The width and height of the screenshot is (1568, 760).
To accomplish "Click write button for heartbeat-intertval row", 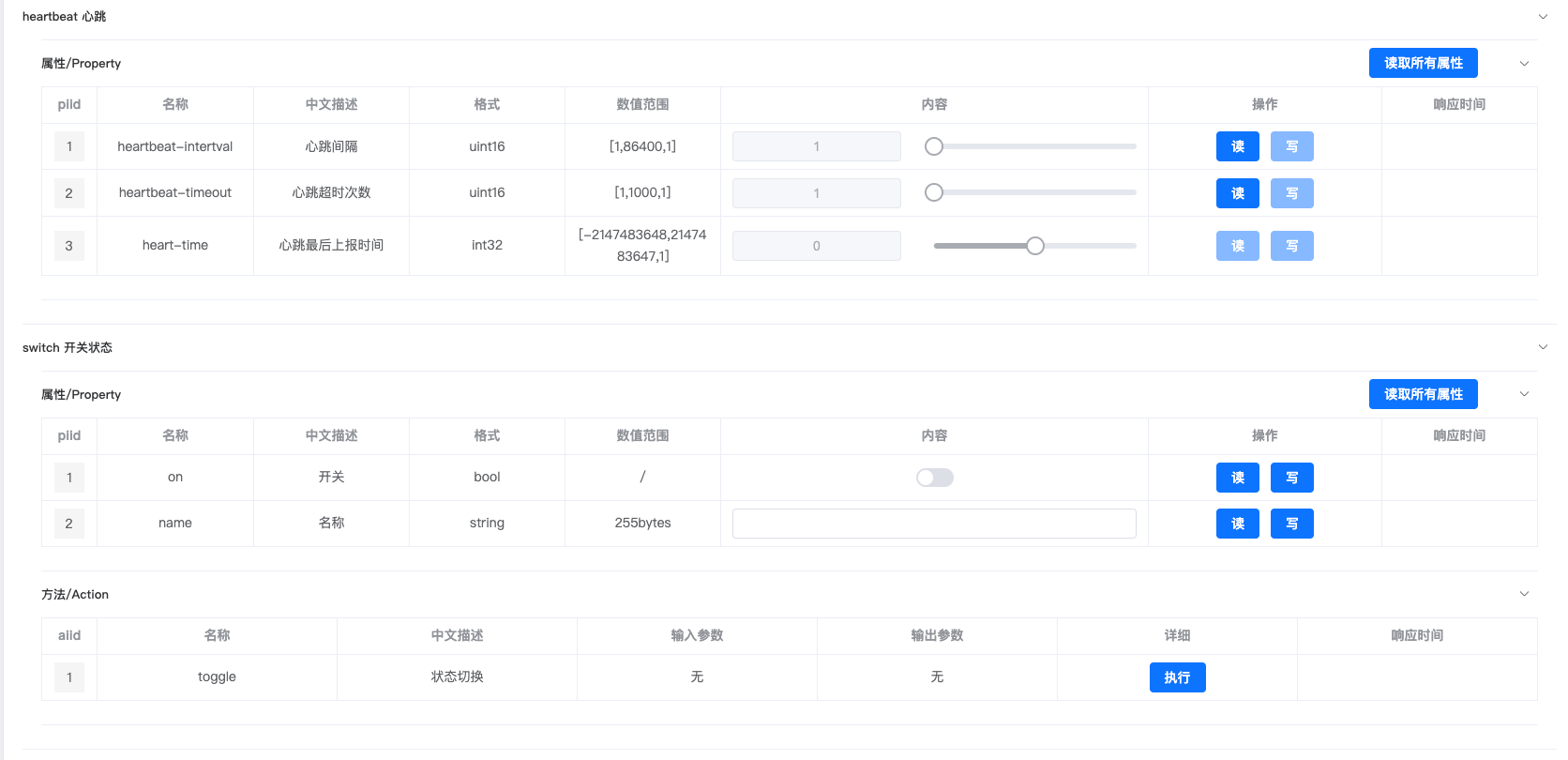I will [x=1291, y=146].
